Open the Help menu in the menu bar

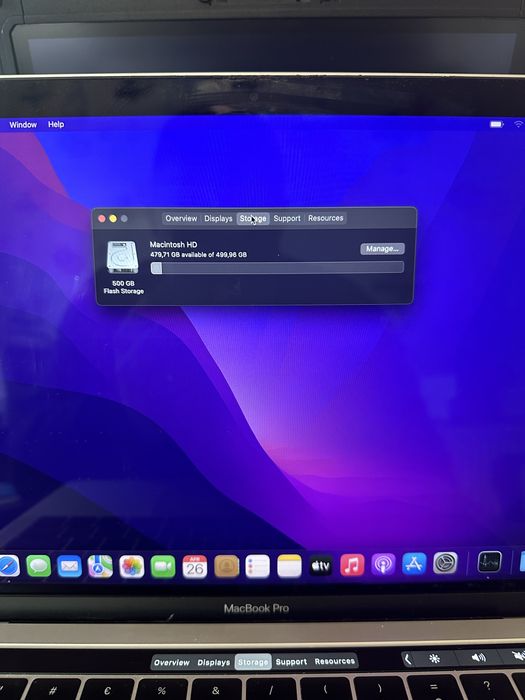[x=56, y=125]
